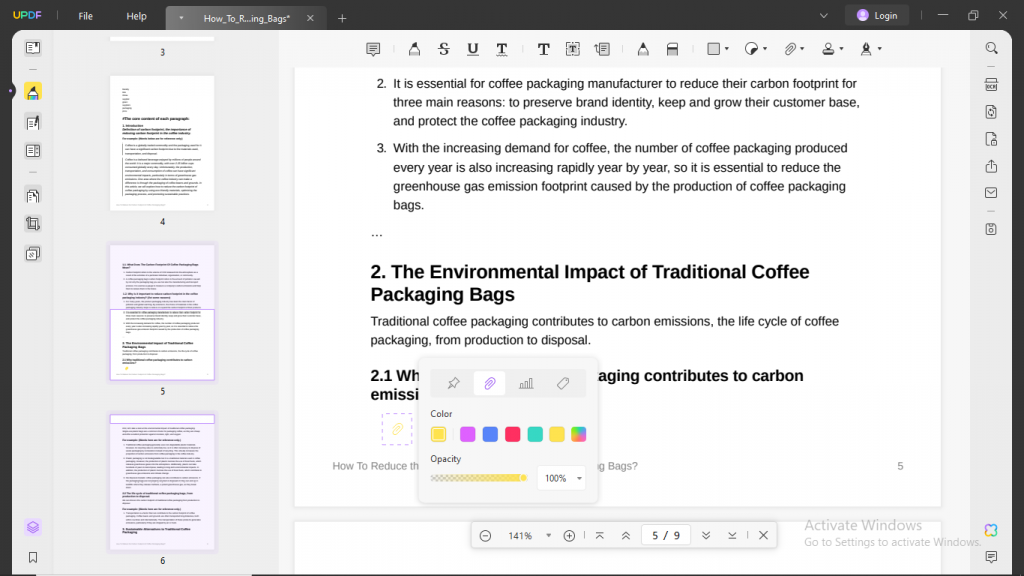Image resolution: width=1024 pixels, height=576 pixels.
Task: Close the How_To_R...ing_Bags document tab
Action: pyautogui.click(x=310, y=17)
